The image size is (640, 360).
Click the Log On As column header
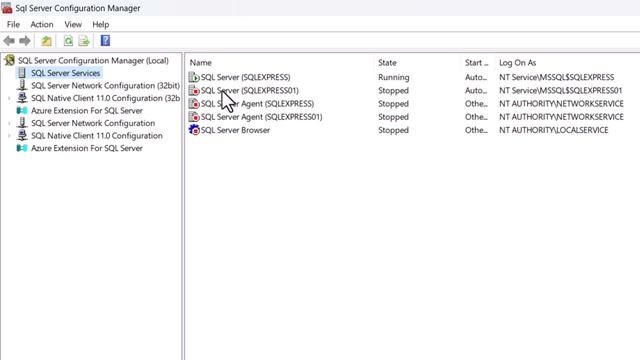517,63
